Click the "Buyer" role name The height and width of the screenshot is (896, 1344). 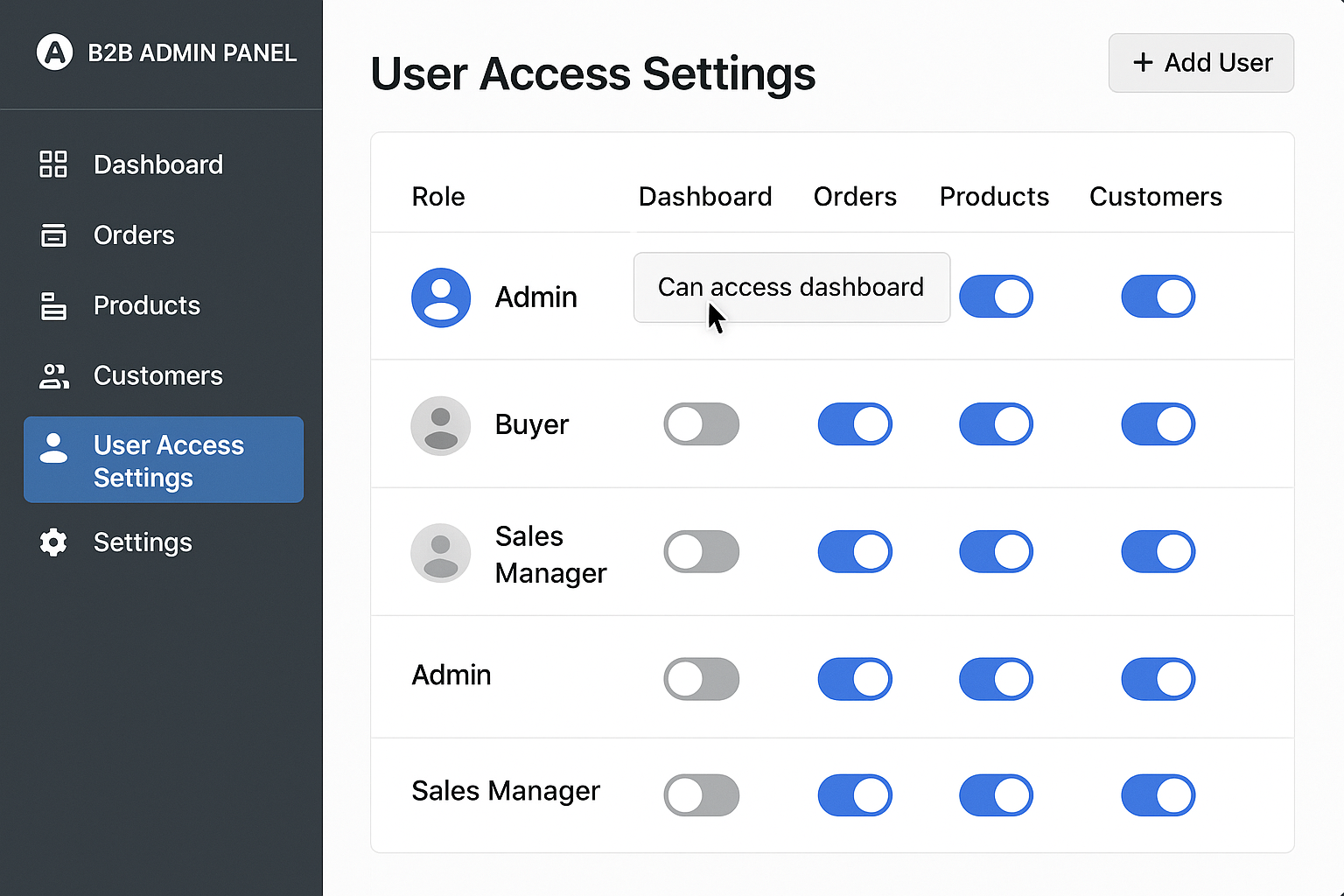(x=532, y=425)
